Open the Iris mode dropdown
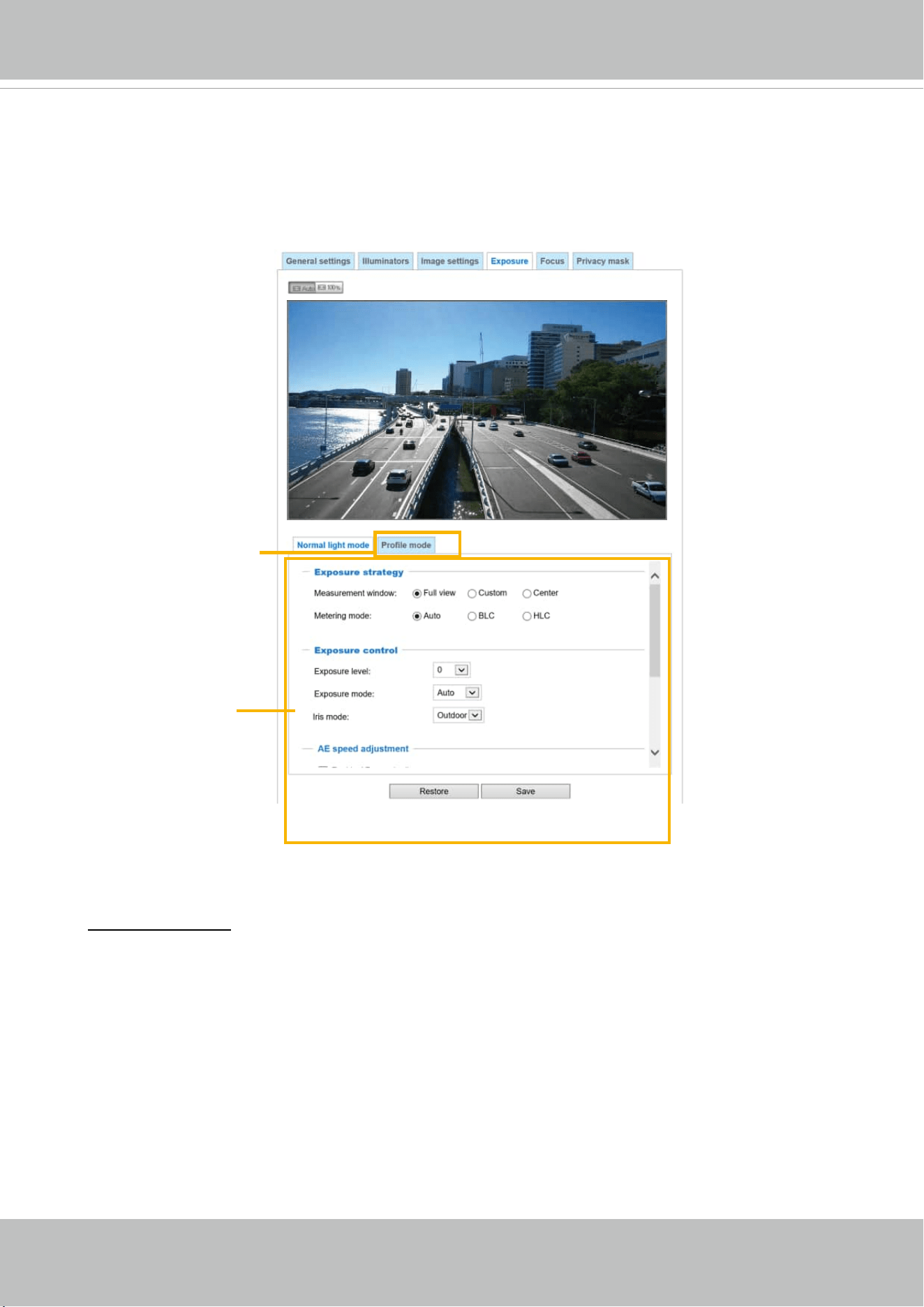Viewport: 924px width, 1307px height. 459,715
